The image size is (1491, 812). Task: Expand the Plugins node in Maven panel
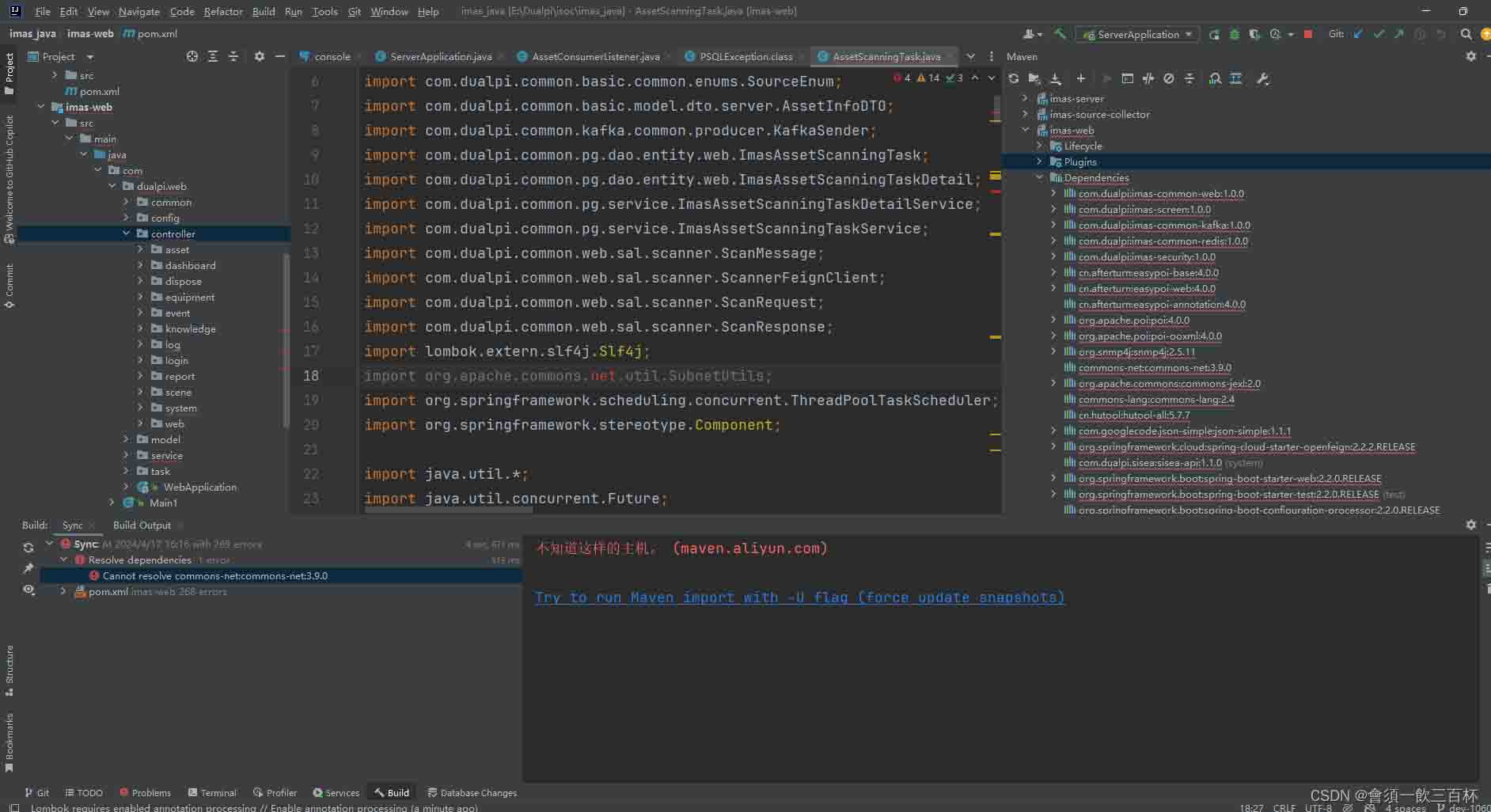pos(1039,161)
